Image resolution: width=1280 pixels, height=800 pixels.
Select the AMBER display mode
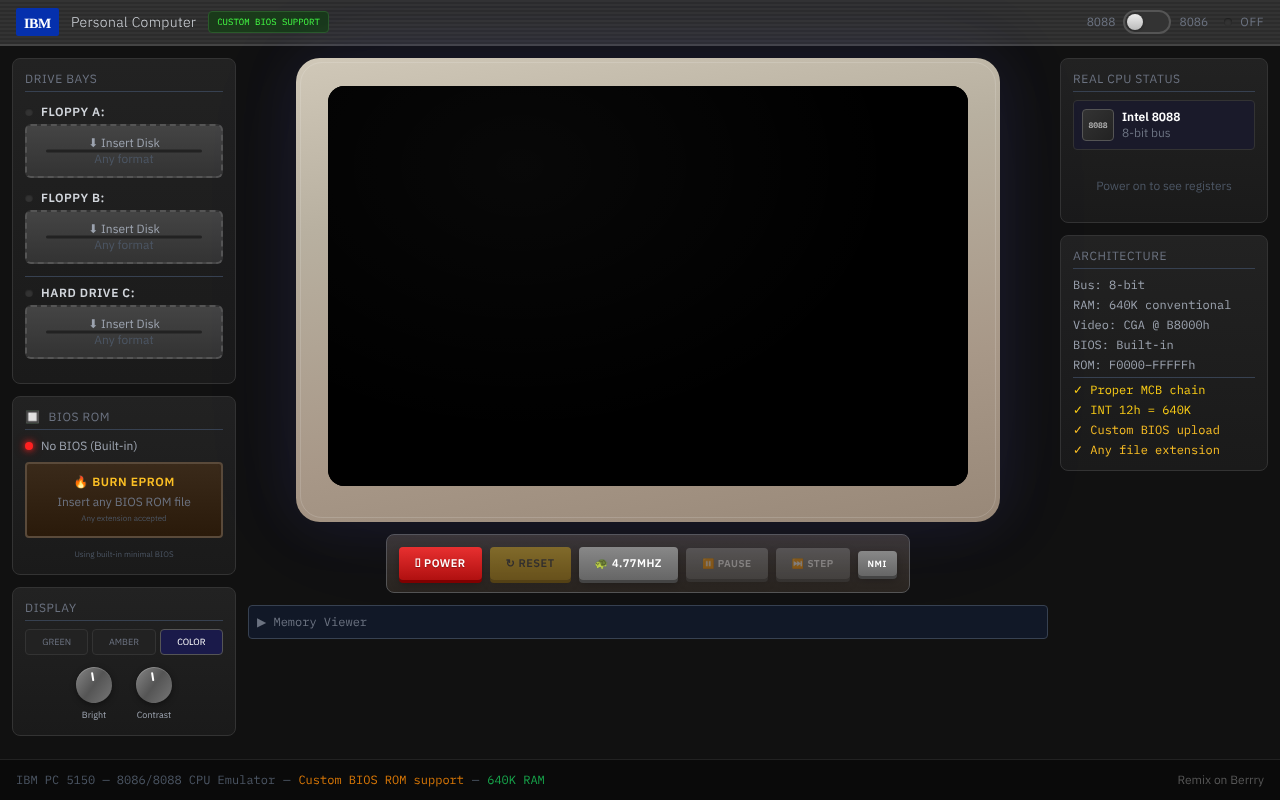pos(124,642)
